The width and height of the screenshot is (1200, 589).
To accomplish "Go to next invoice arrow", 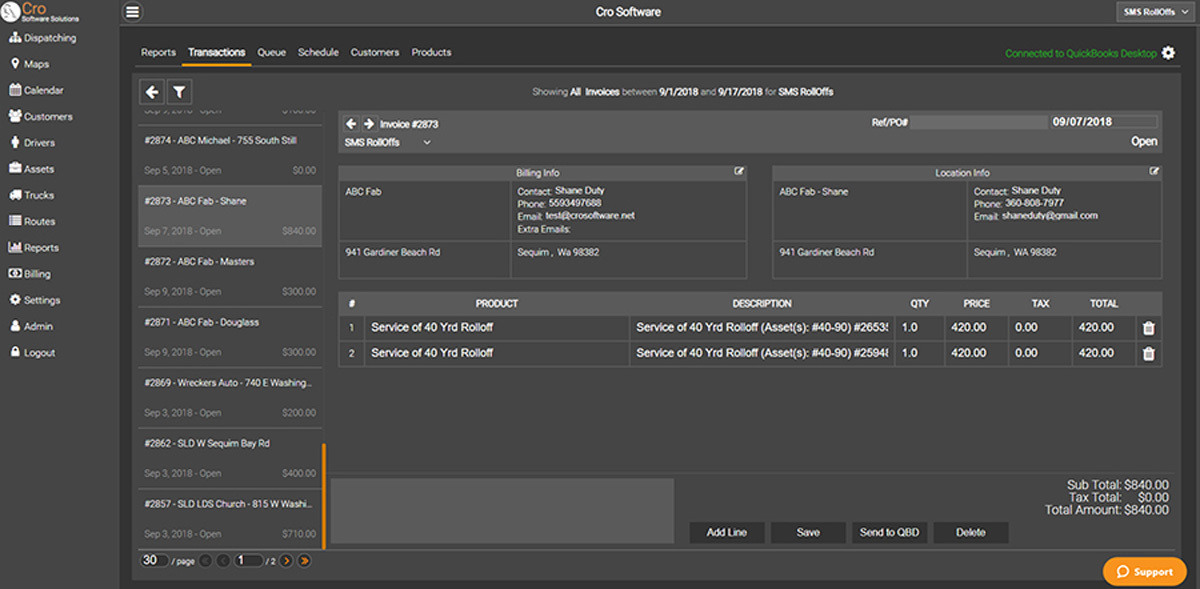I will [x=368, y=124].
